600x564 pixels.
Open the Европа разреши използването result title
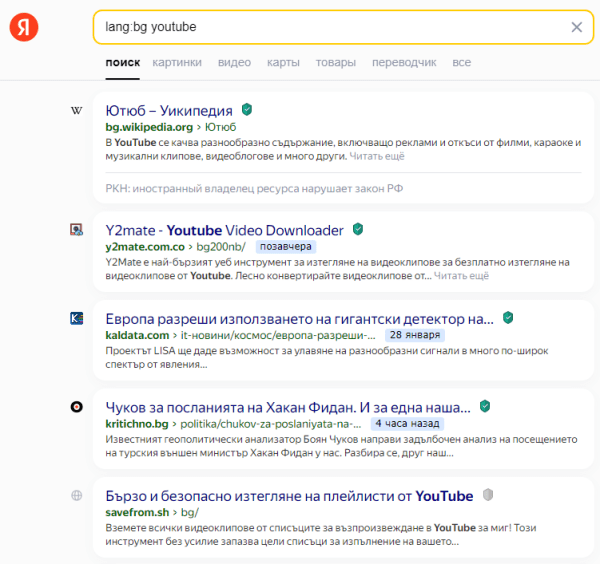299,319
